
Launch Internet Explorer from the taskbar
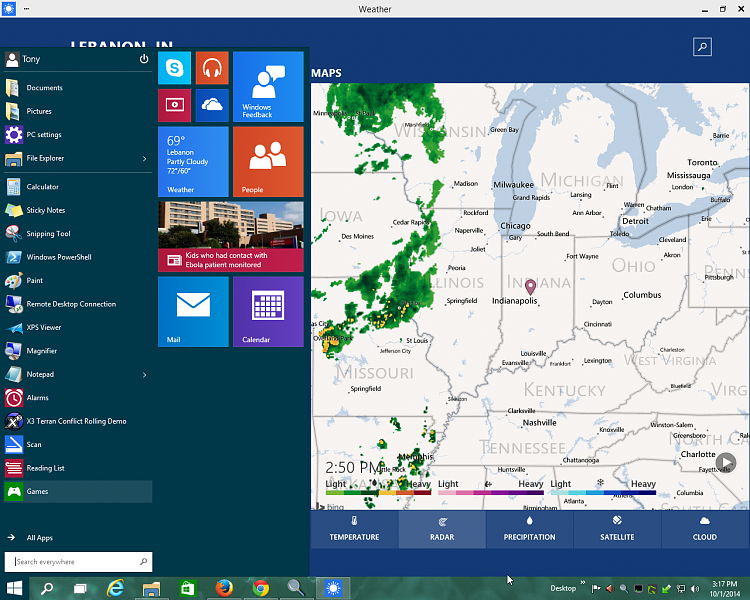point(115,589)
